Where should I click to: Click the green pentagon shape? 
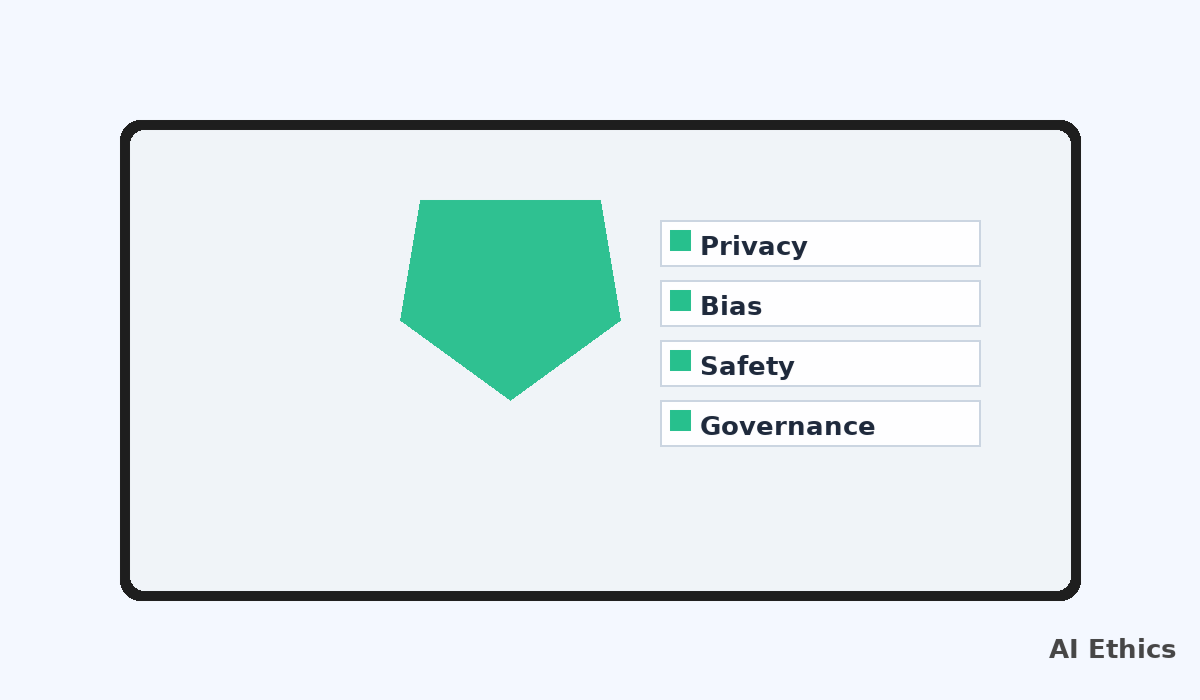[x=510, y=290]
